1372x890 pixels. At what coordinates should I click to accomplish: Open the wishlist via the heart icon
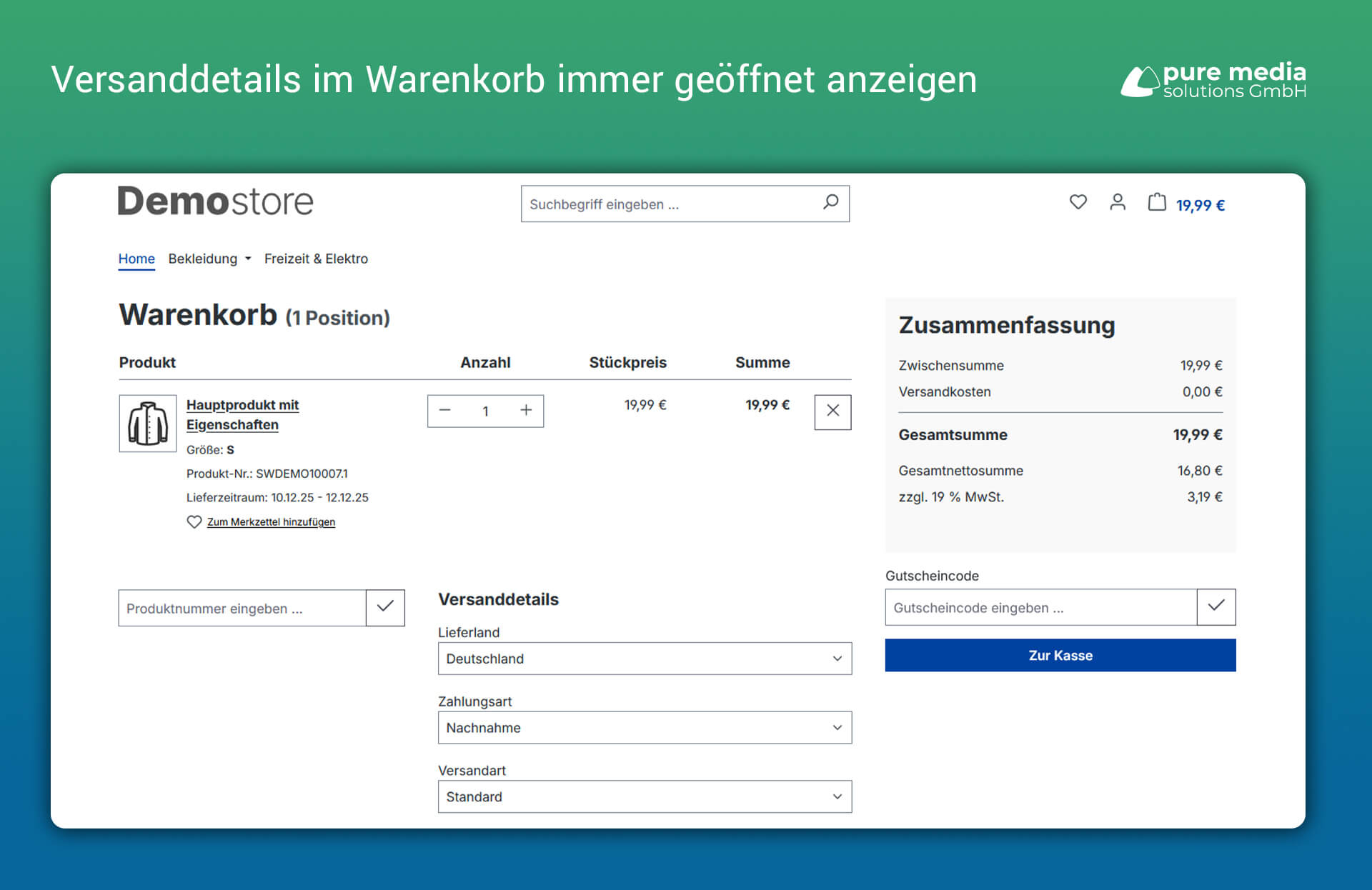click(x=1078, y=204)
